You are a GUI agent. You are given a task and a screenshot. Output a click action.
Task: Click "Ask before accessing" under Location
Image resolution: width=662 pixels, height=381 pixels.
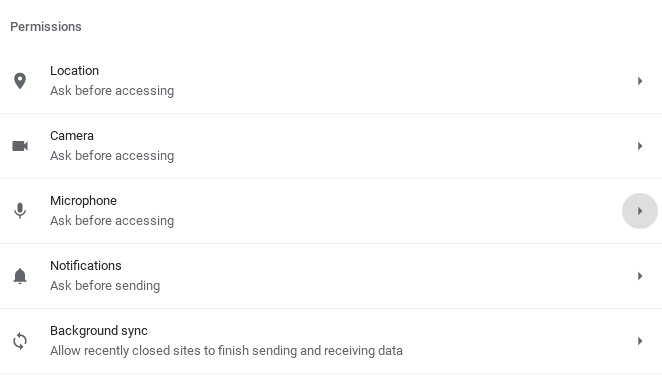pos(112,91)
